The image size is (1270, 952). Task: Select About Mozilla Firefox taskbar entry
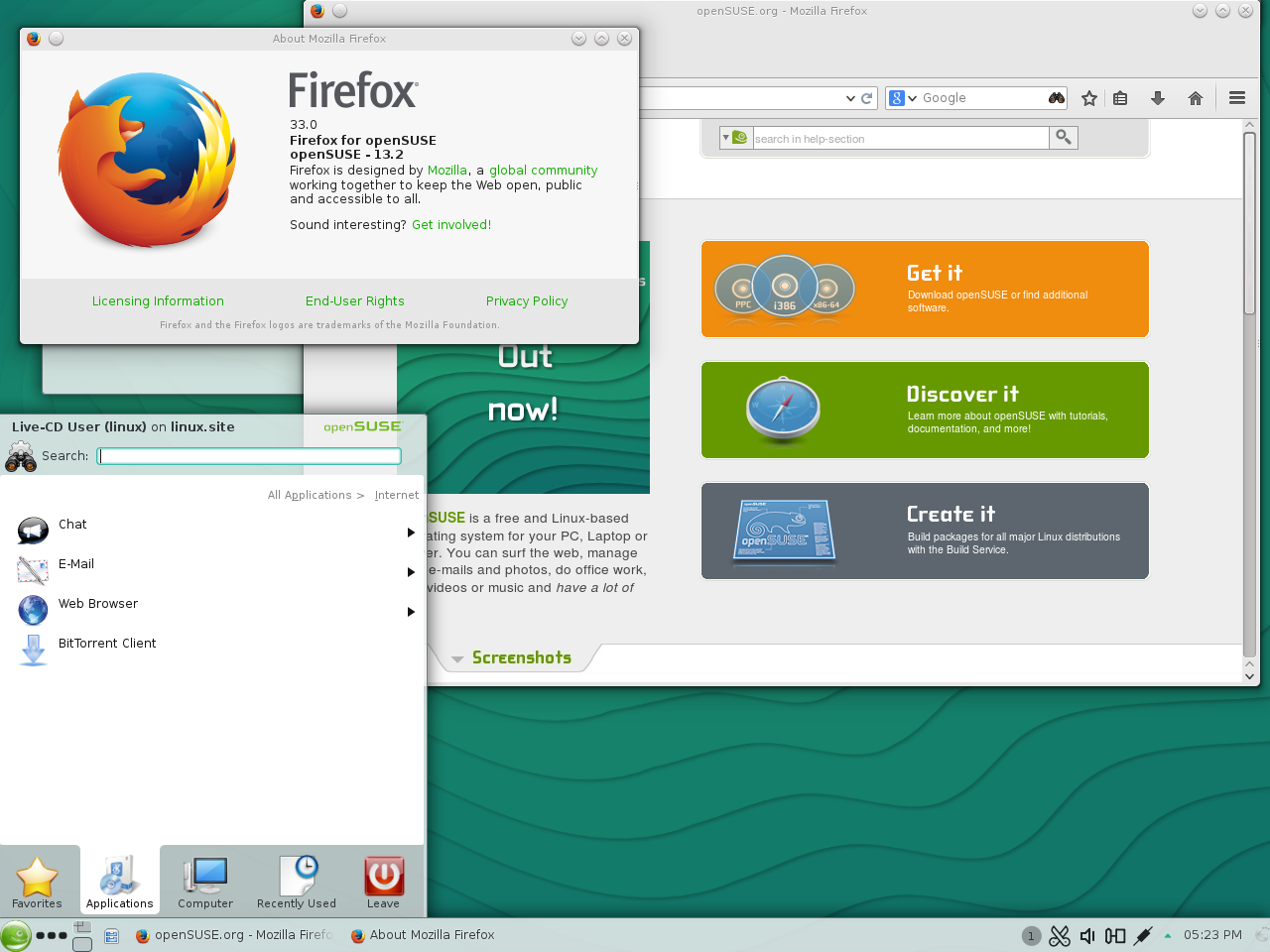[x=424, y=935]
